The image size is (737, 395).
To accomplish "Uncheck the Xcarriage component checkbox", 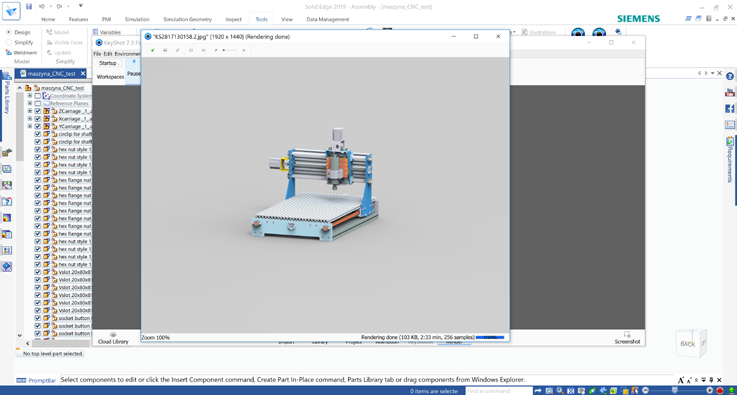I will [x=38, y=118].
